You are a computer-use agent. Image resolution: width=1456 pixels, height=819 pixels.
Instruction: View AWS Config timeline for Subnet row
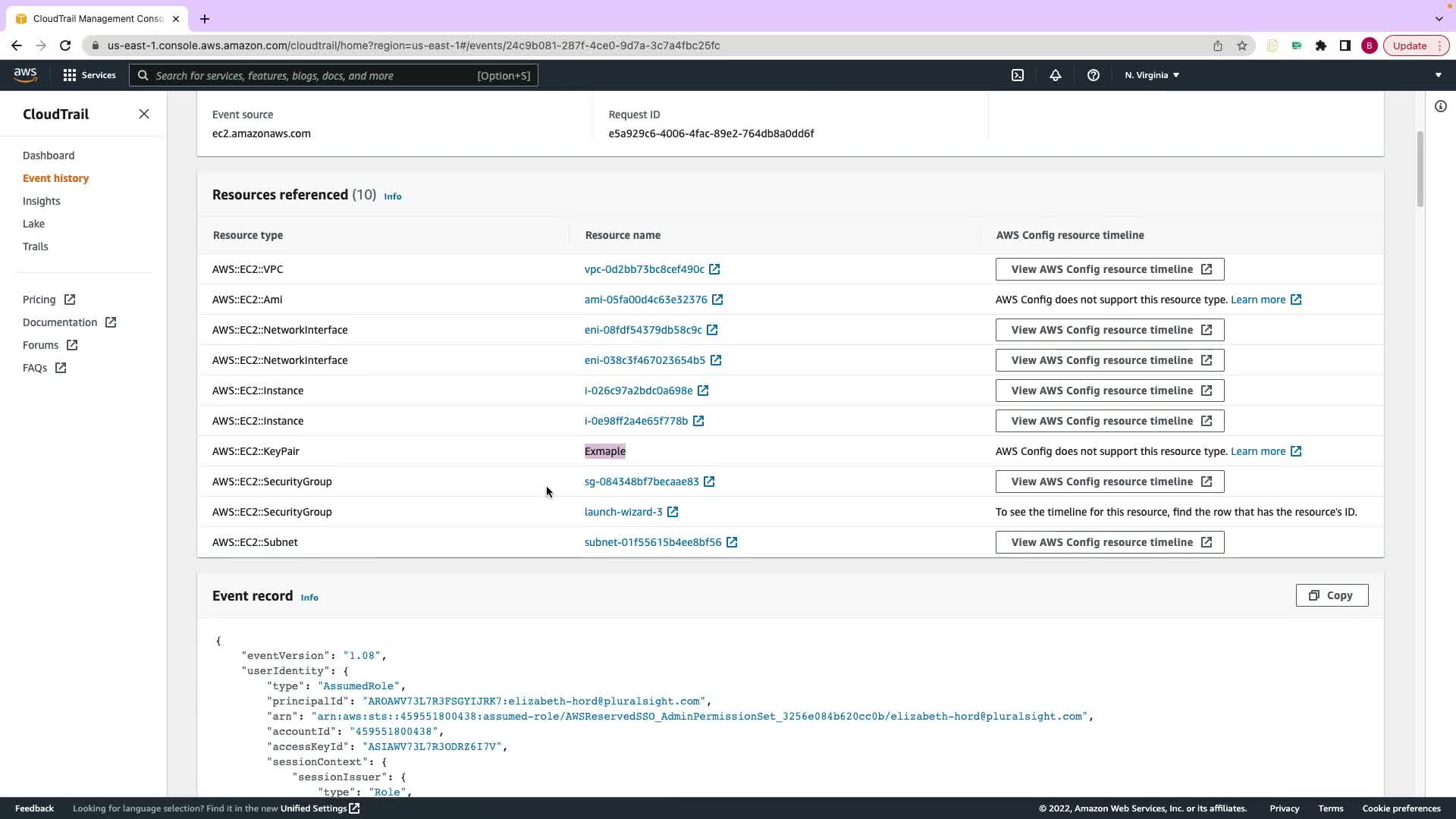pyautogui.click(x=1109, y=542)
